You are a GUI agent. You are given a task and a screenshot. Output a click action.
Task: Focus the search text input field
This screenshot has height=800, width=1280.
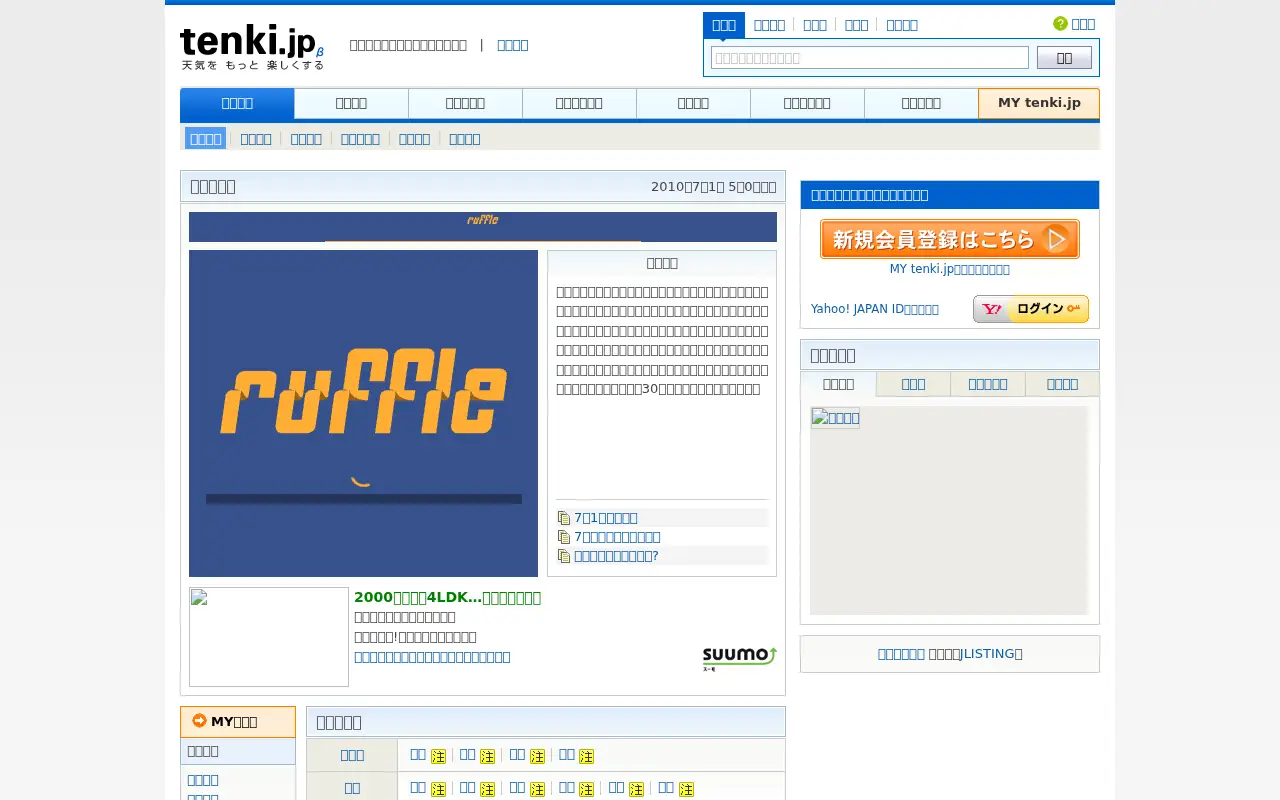click(870, 58)
